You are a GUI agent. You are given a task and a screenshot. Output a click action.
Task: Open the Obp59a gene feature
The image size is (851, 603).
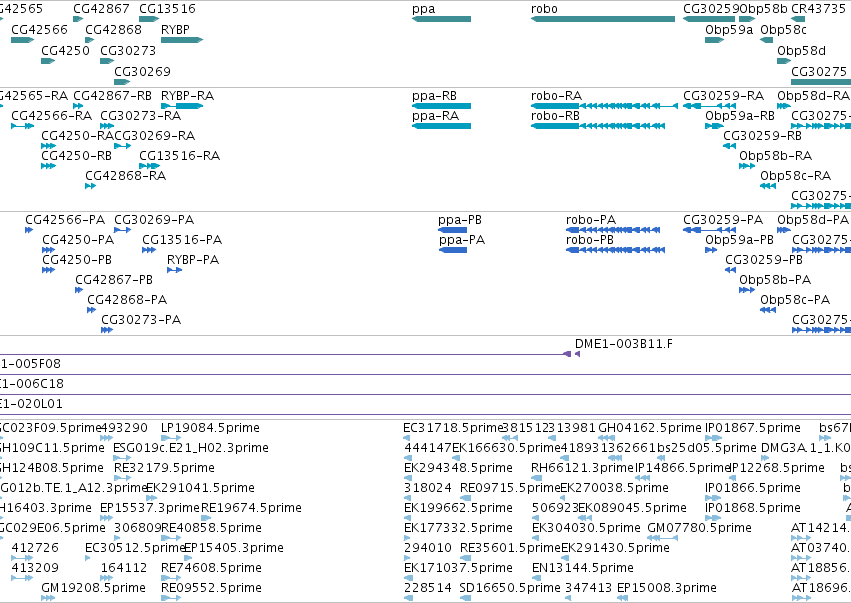[x=714, y=40]
